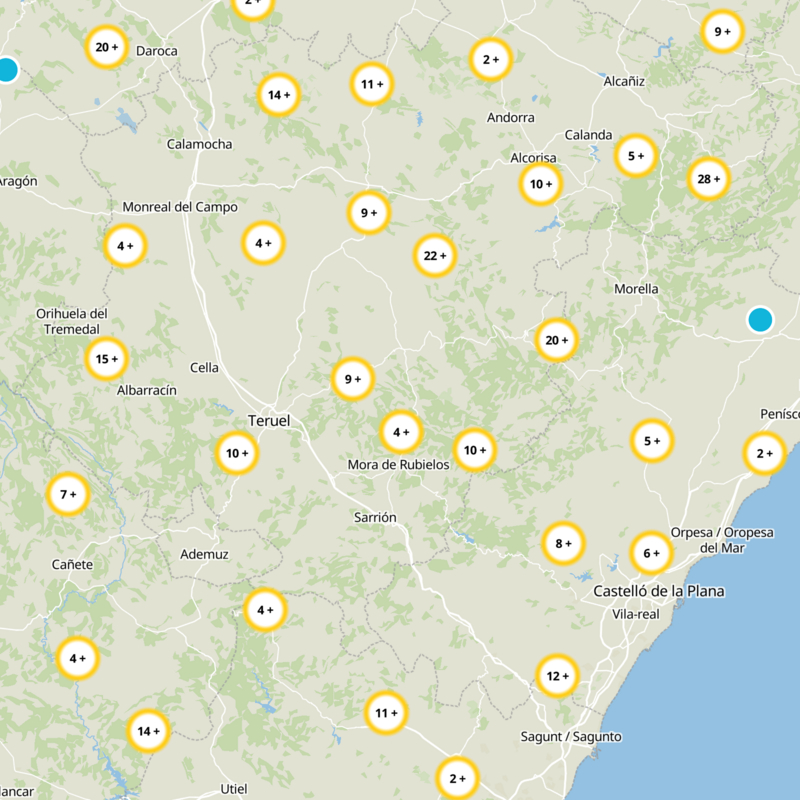This screenshot has height=800, width=800.
Task: Click the Calamocha town label
Action: (199, 144)
